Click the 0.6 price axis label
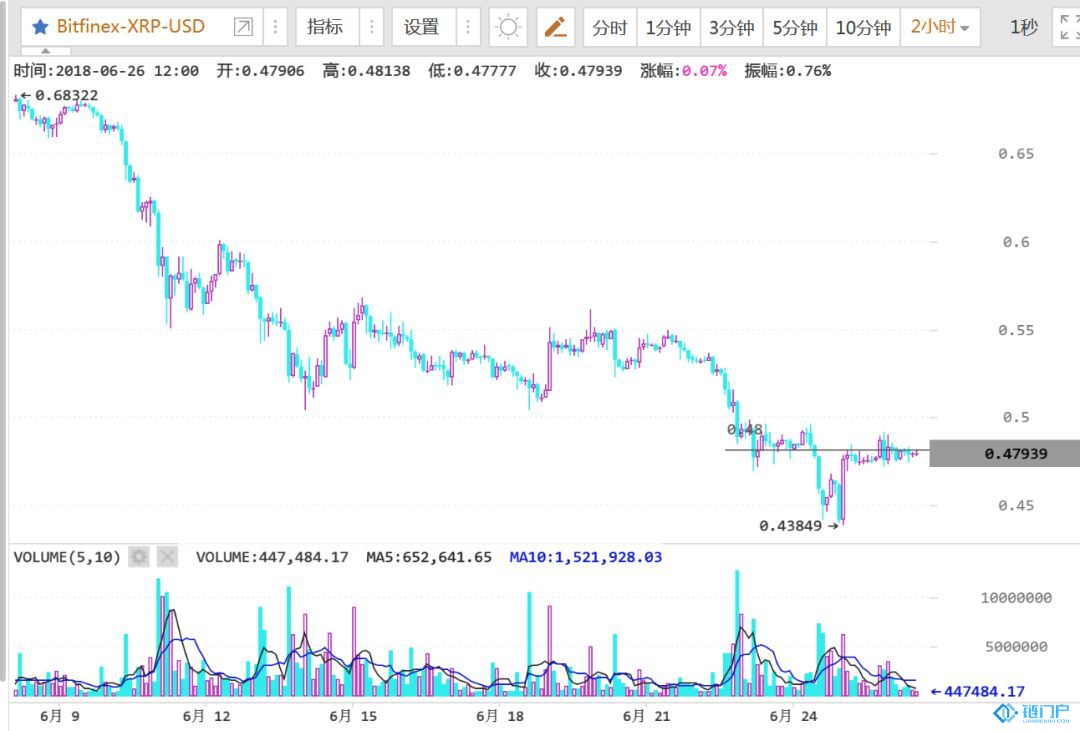Screen dimensions: 1080x731 click(x=1016, y=242)
